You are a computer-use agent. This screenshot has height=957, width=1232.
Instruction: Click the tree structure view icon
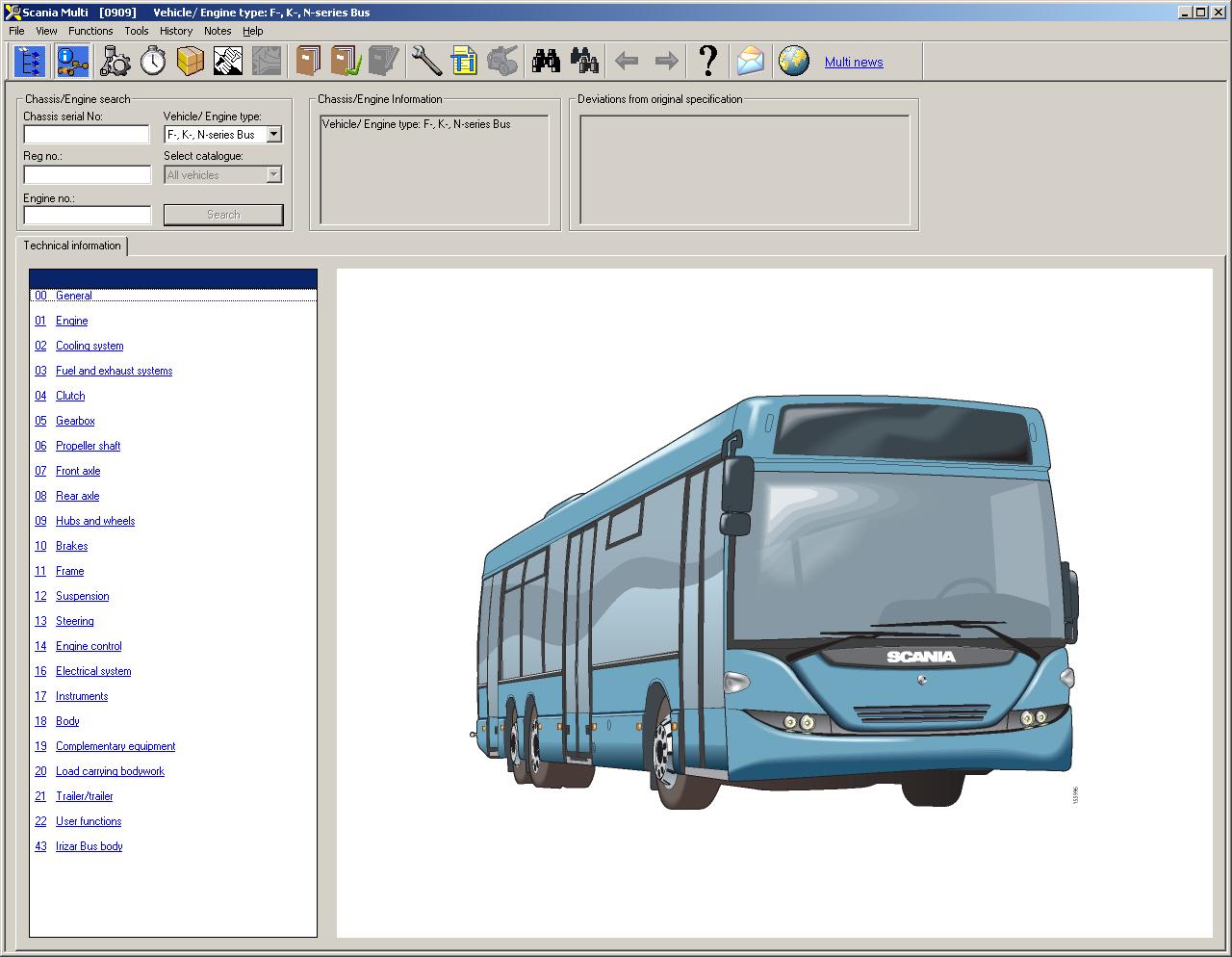pyautogui.click(x=31, y=62)
